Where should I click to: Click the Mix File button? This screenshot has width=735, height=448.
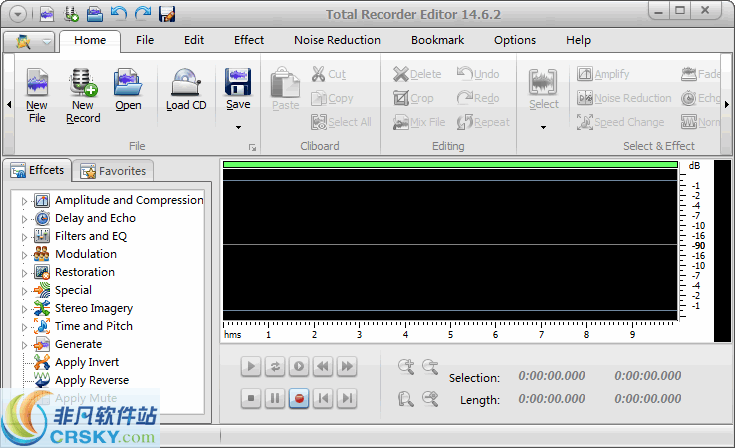(x=419, y=122)
